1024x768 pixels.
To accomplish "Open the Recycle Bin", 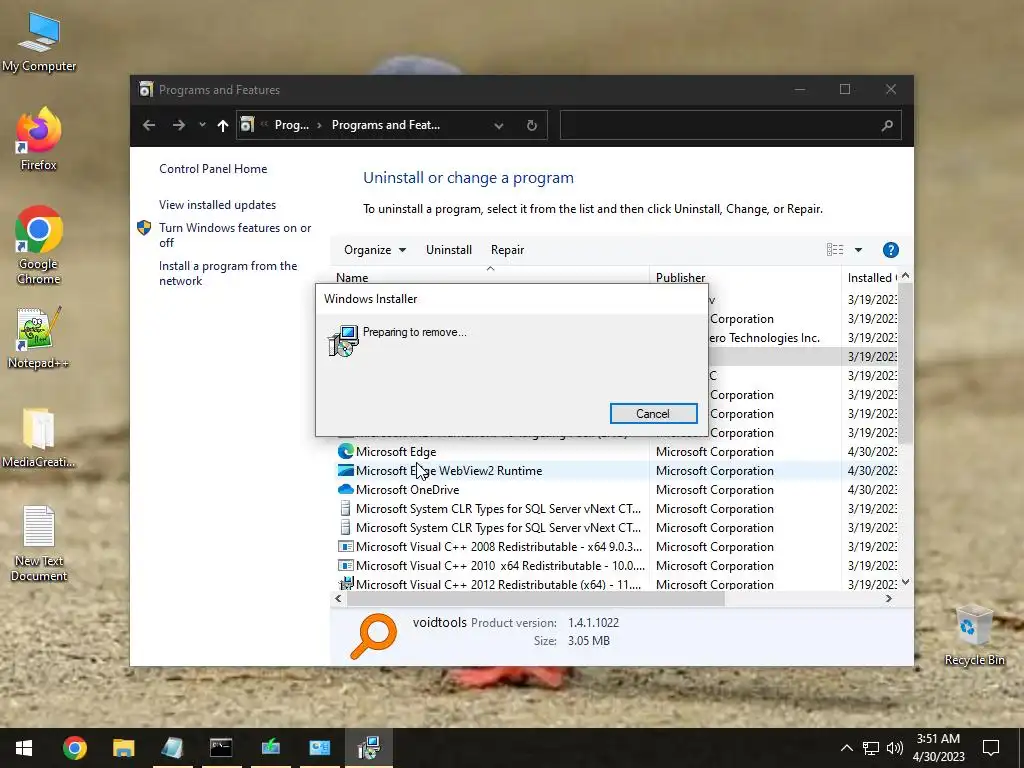I will tap(974, 635).
